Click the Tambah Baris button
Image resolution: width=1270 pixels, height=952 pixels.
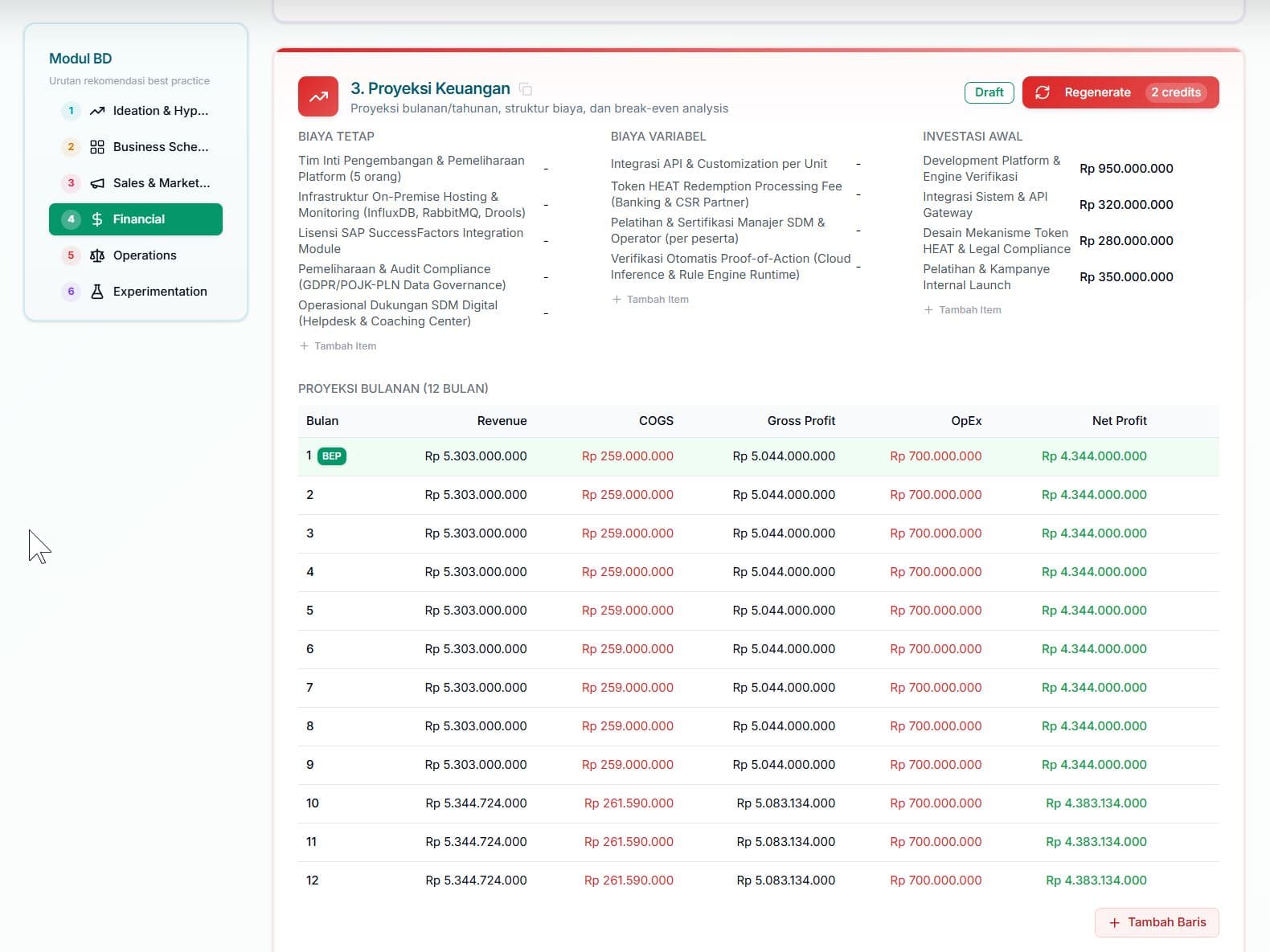pyautogui.click(x=1157, y=922)
